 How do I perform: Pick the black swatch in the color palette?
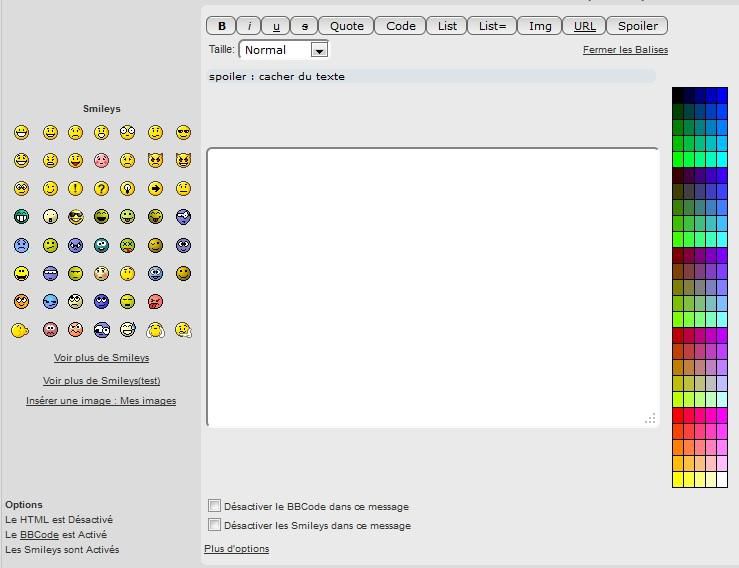pyautogui.click(x=678, y=95)
